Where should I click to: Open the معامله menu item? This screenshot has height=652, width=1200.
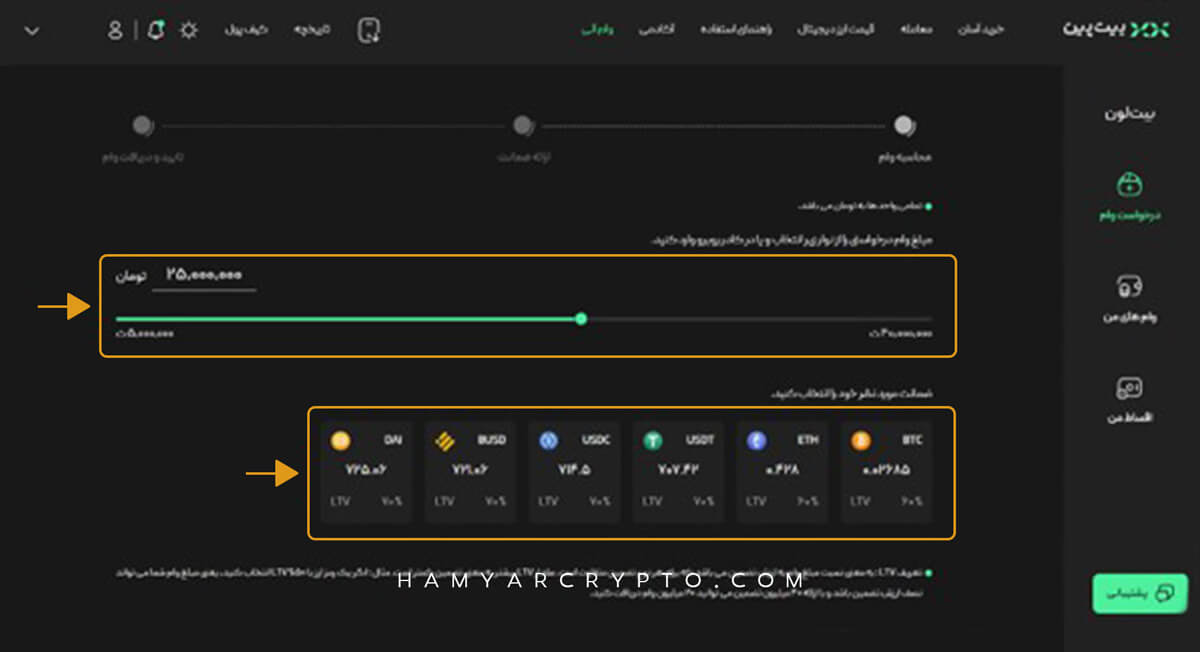point(916,30)
